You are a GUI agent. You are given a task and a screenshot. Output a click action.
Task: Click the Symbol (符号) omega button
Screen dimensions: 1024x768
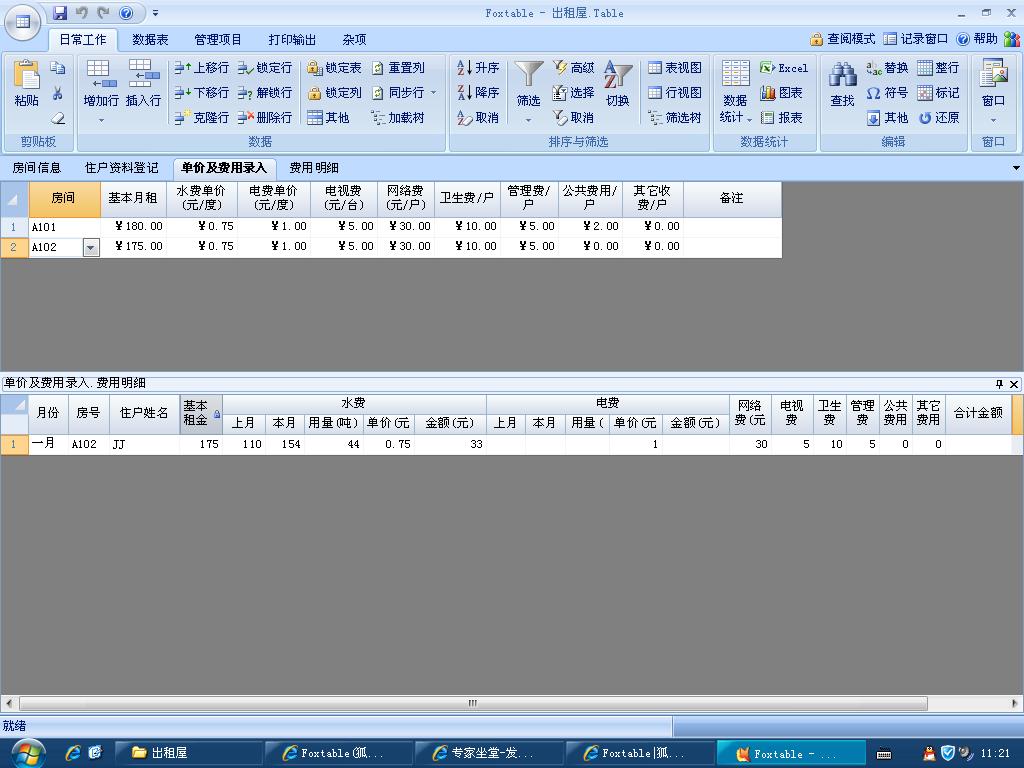(x=887, y=93)
